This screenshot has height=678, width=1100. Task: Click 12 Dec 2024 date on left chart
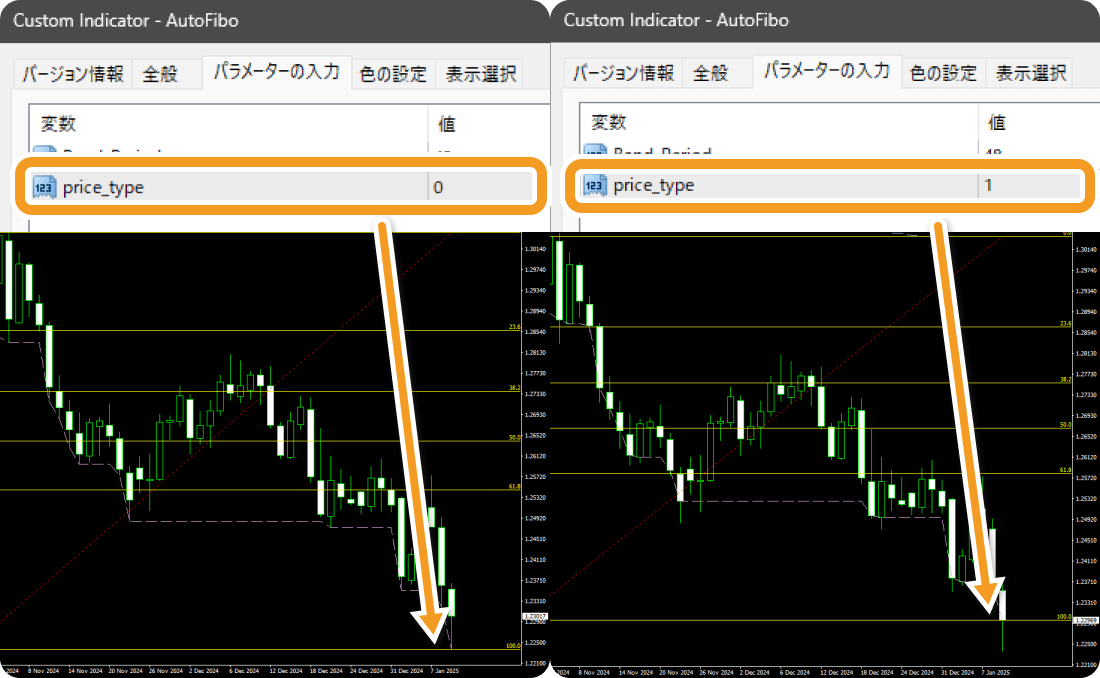(x=284, y=671)
